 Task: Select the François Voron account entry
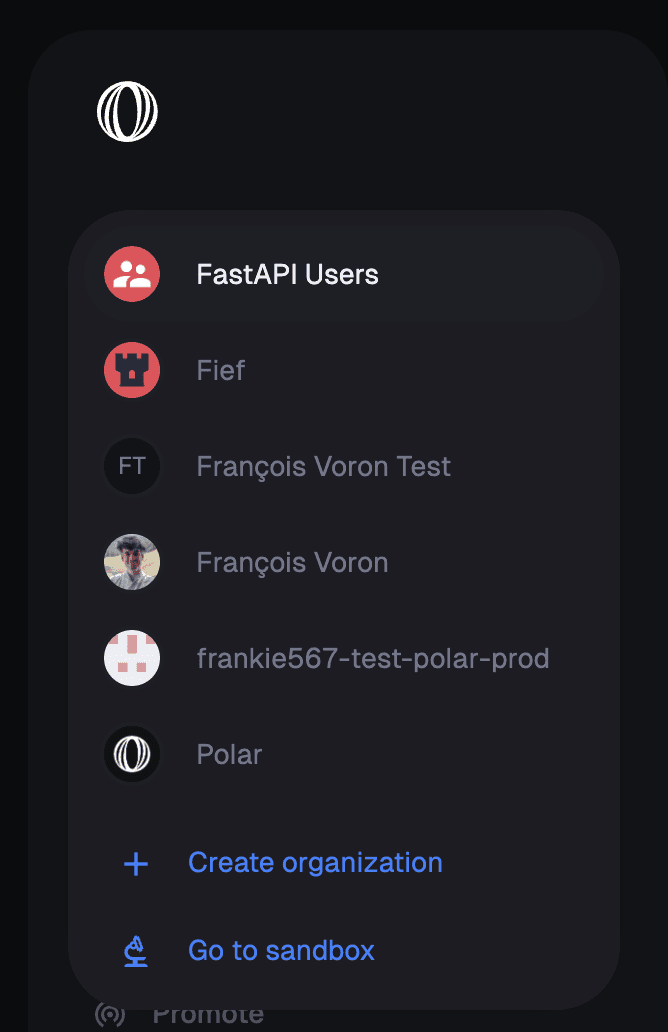(344, 562)
